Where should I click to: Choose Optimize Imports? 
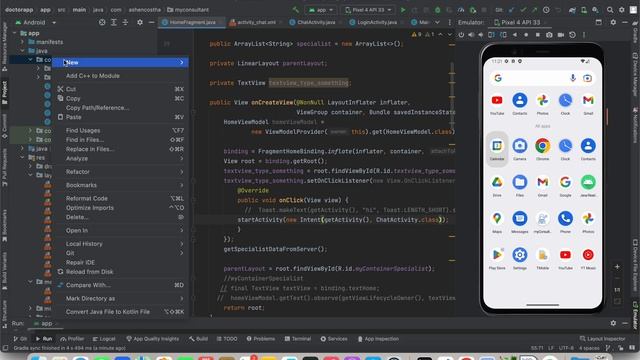120,208
